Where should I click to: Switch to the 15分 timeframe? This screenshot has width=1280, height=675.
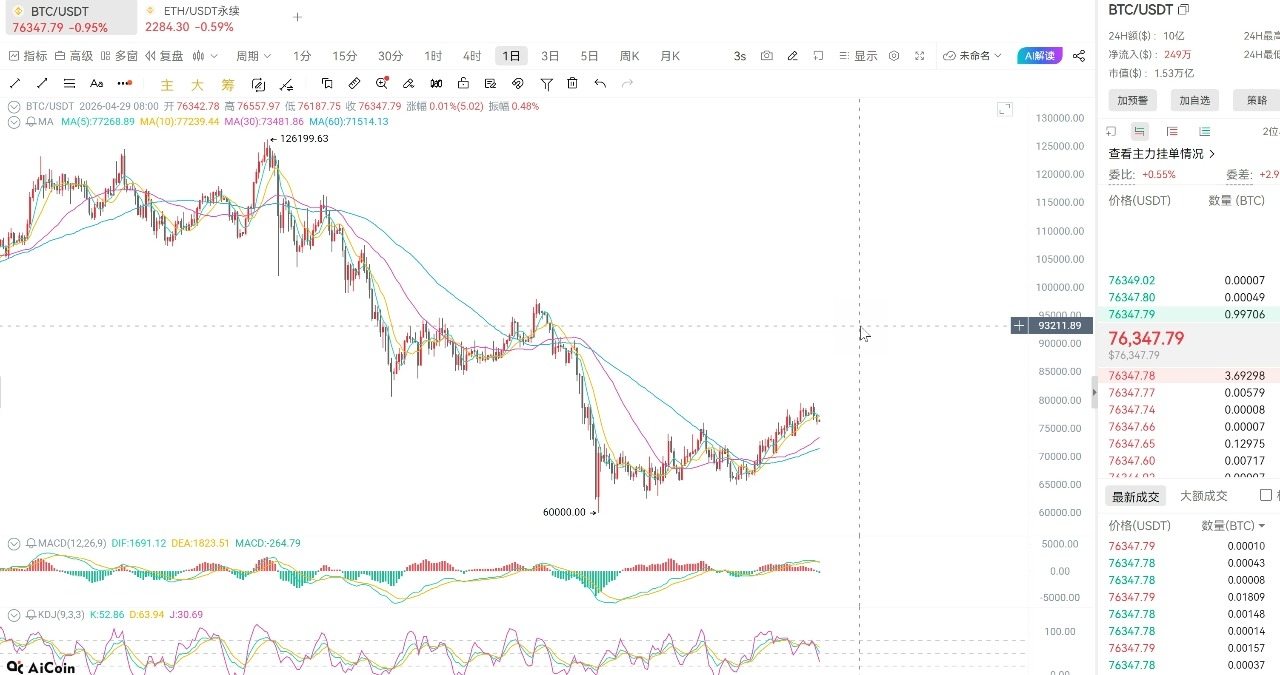tap(344, 56)
